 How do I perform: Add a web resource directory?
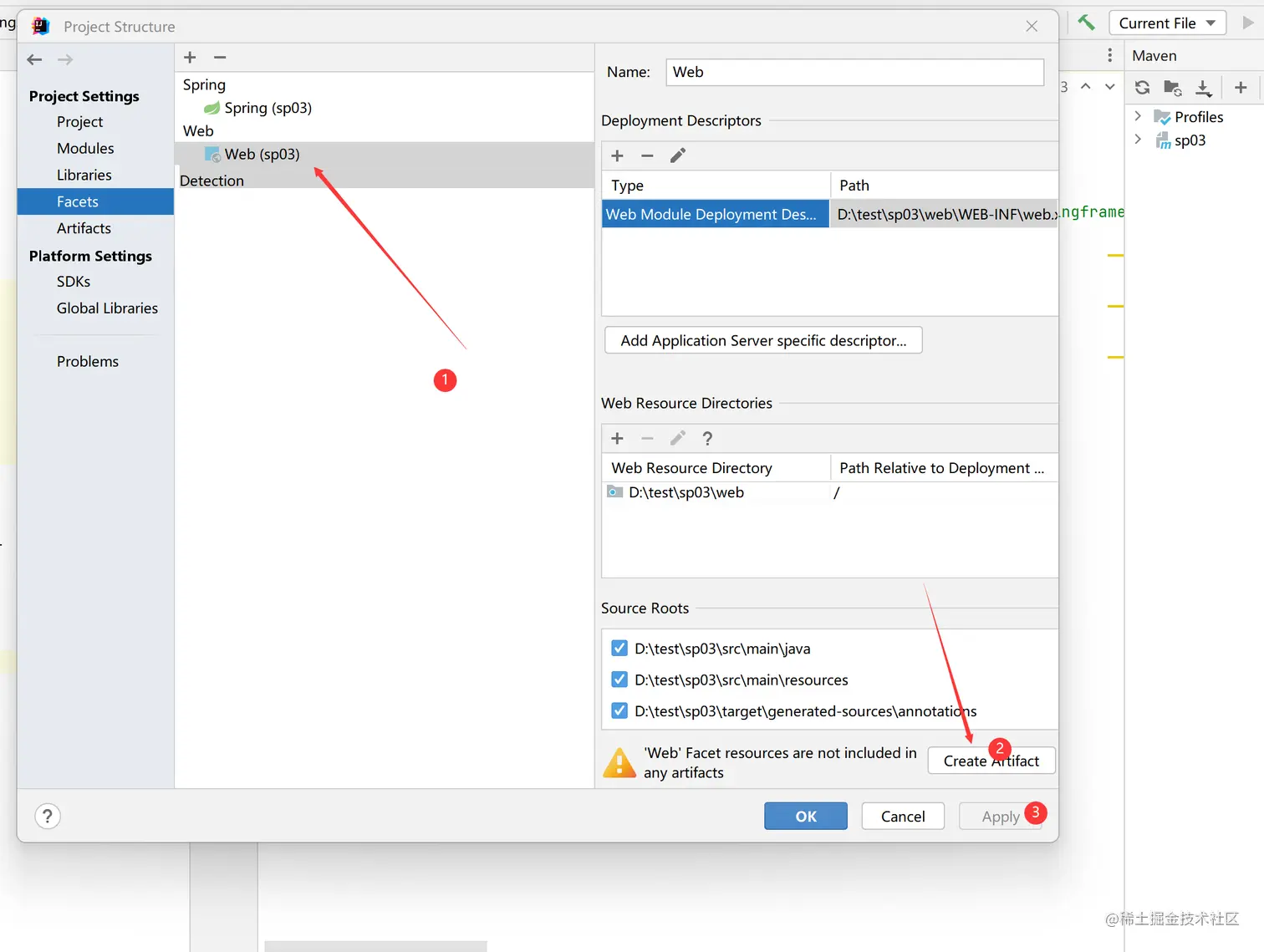click(617, 438)
